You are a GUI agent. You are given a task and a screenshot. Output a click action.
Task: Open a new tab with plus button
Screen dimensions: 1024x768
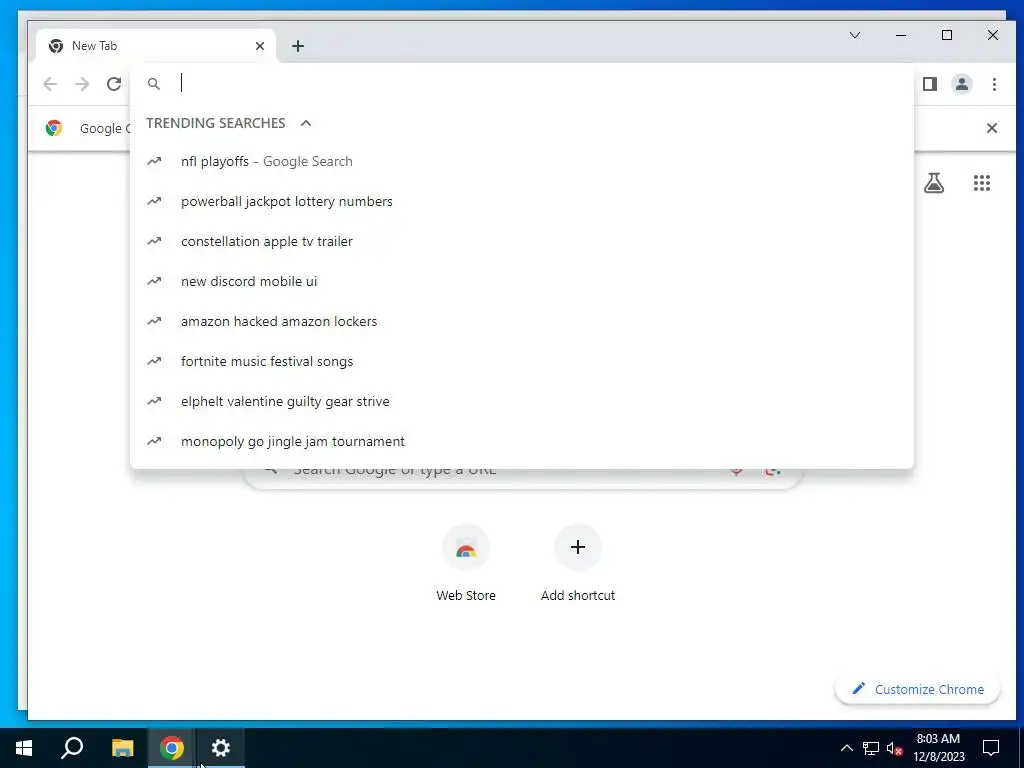tap(298, 46)
